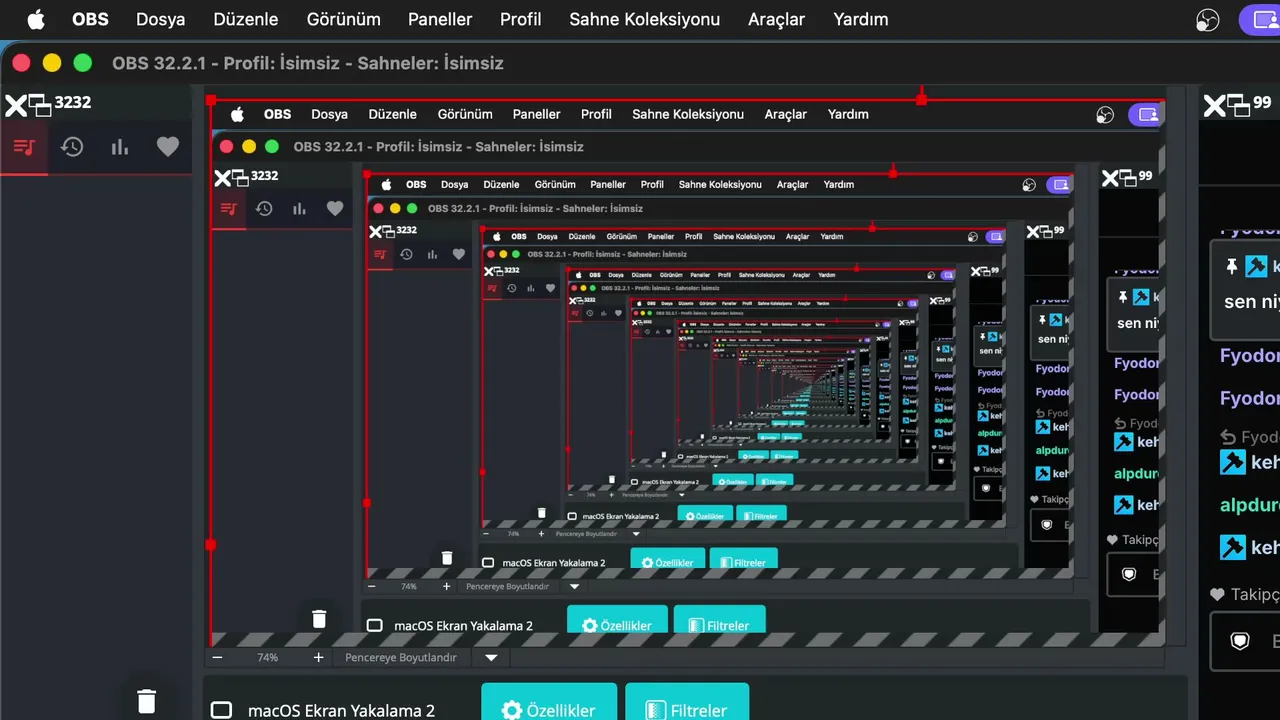Zoom in with the main preview's plus button
The width and height of the screenshot is (1280, 720).
pos(318,658)
